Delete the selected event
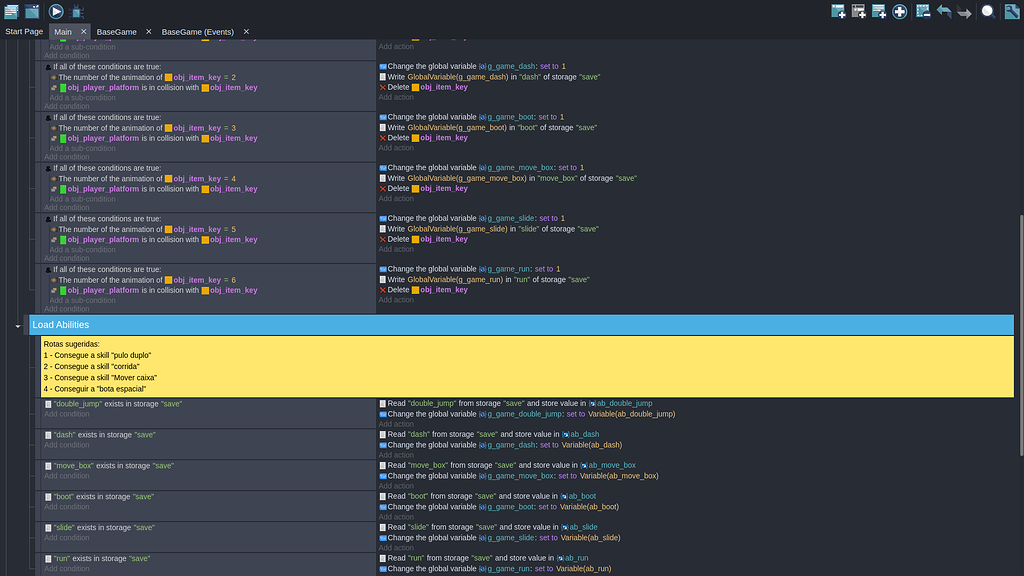Screen dimensions: 1024x576 click(x=922, y=11)
